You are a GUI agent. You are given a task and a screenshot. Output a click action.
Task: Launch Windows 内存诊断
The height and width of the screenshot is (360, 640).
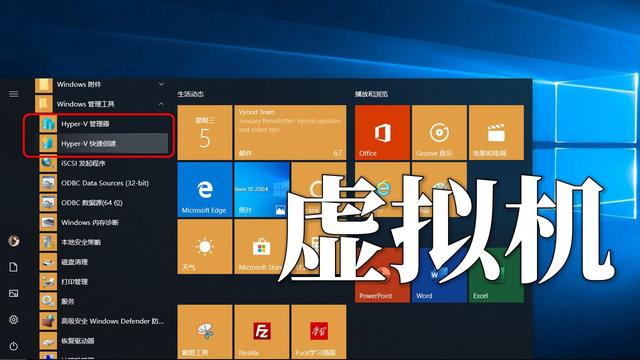pos(103,222)
